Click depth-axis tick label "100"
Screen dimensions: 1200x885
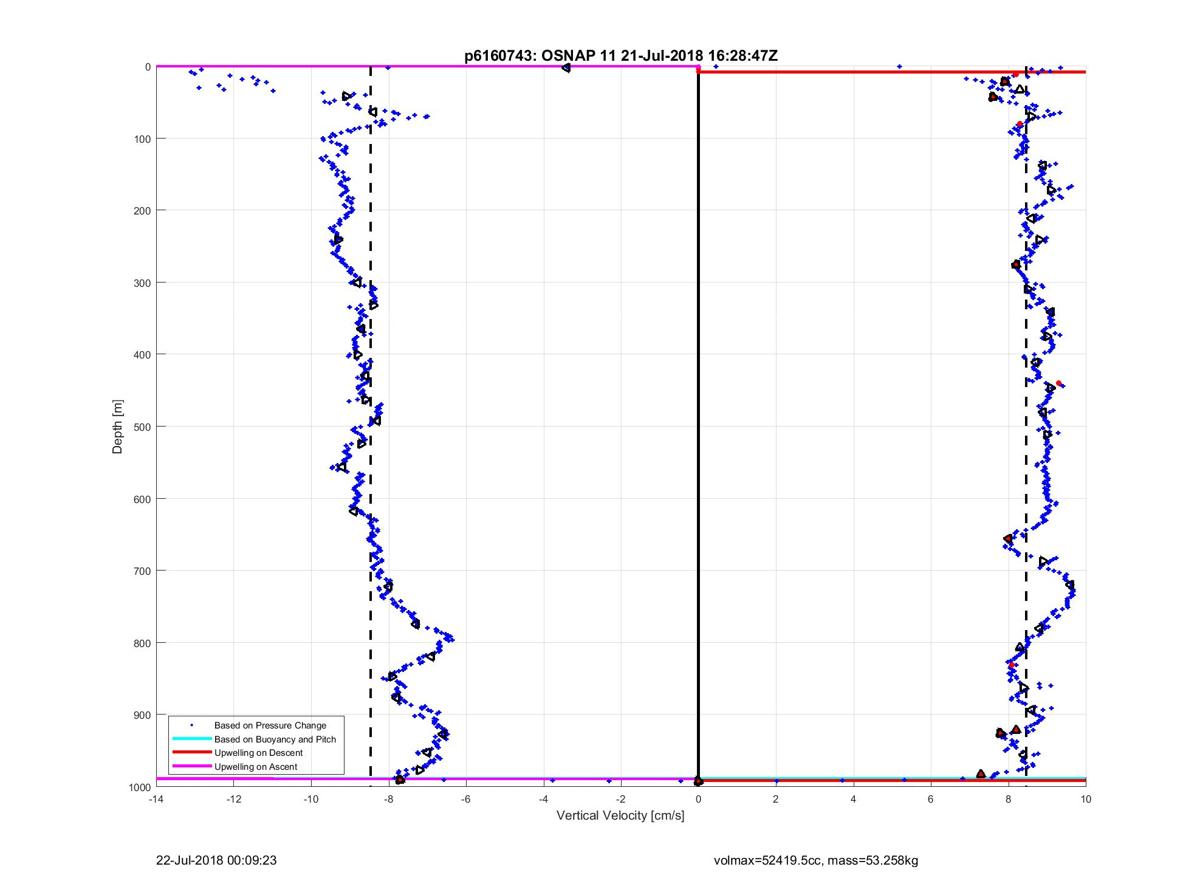pyautogui.click(x=142, y=138)
